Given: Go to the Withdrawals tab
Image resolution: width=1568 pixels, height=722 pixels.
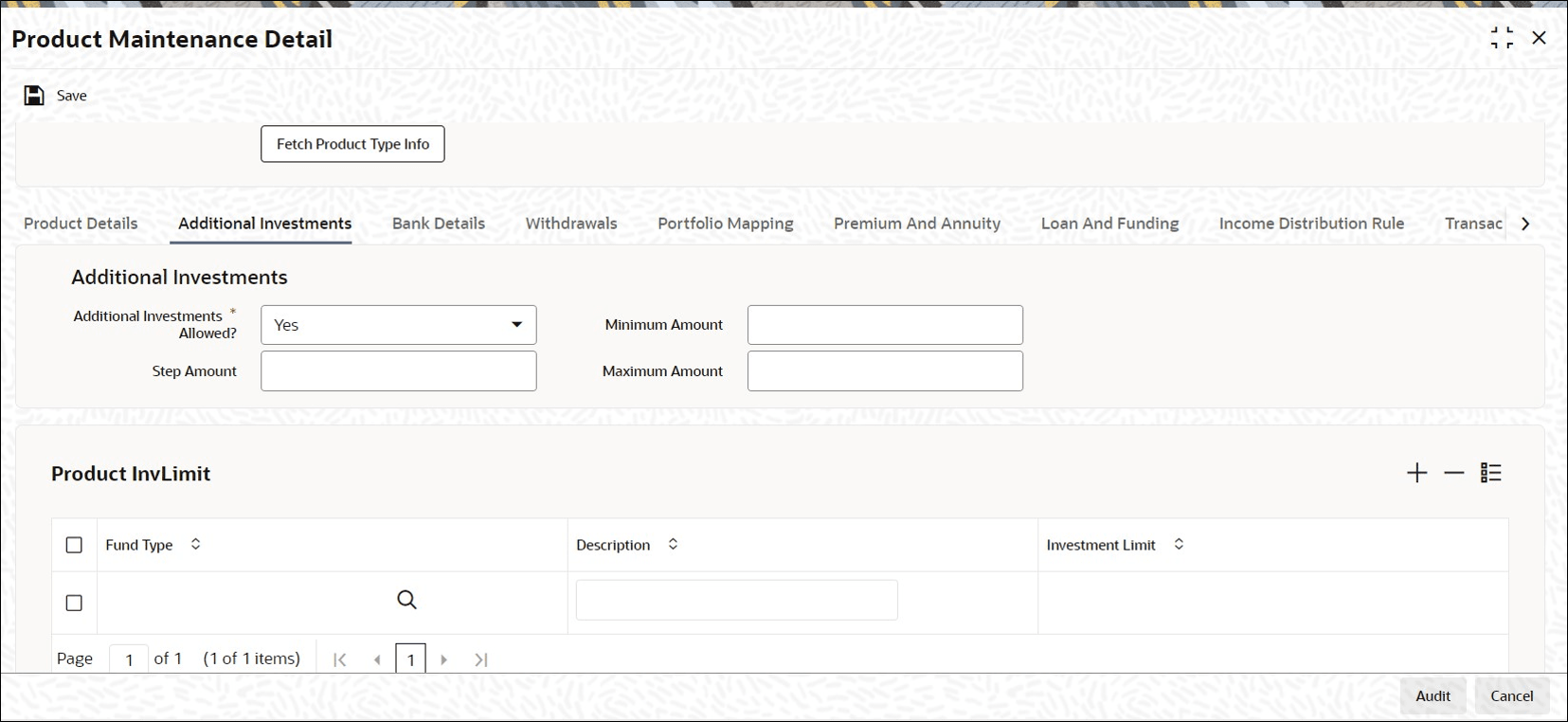Looking at the screenshot, I should 571,224.
